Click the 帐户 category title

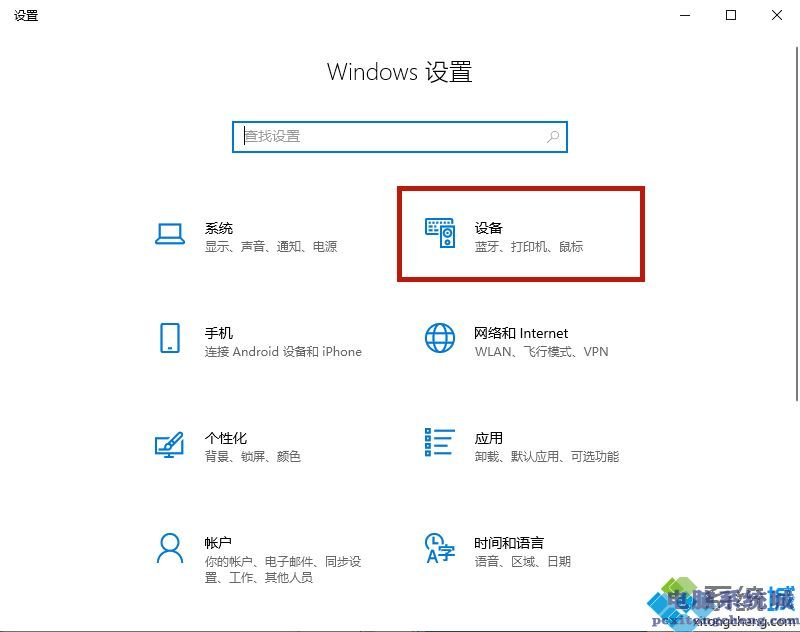pos(219,543)
